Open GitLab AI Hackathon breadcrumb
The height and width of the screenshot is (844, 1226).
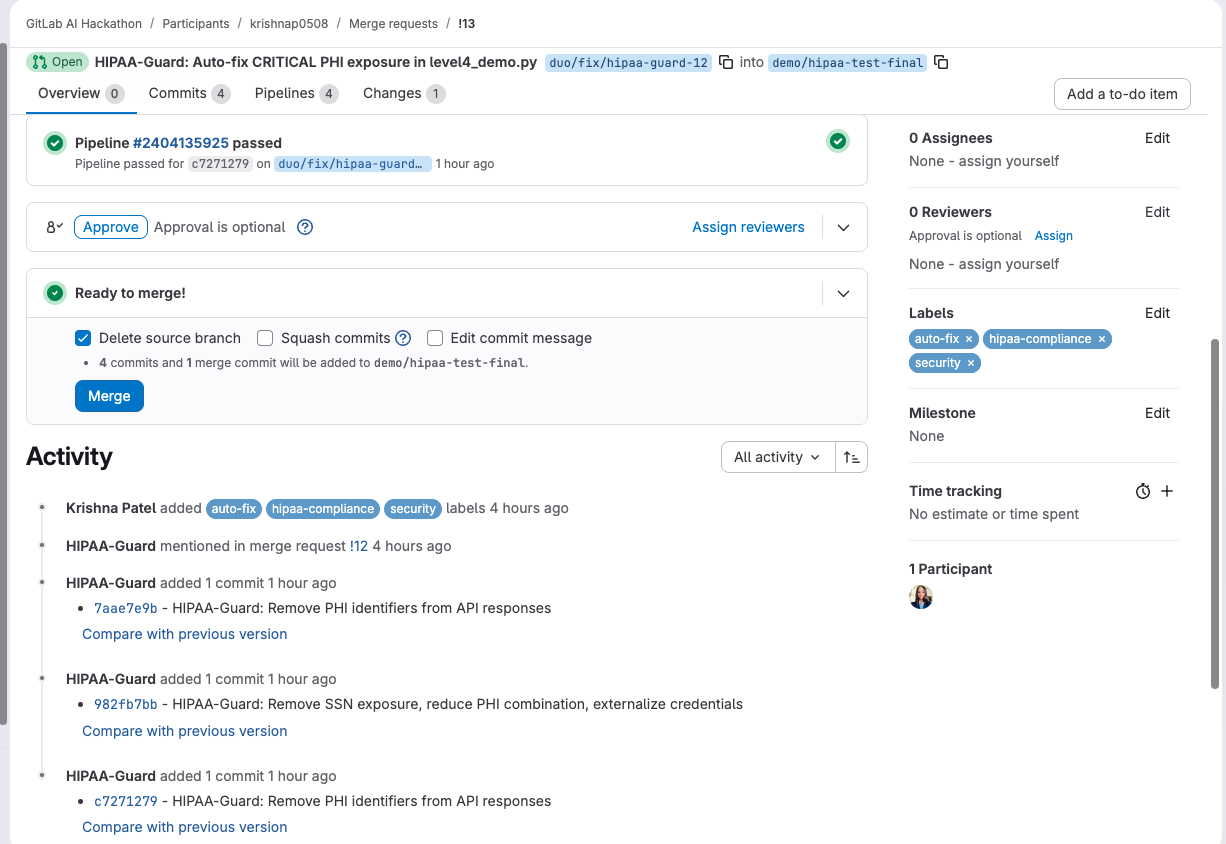point(84,23)
